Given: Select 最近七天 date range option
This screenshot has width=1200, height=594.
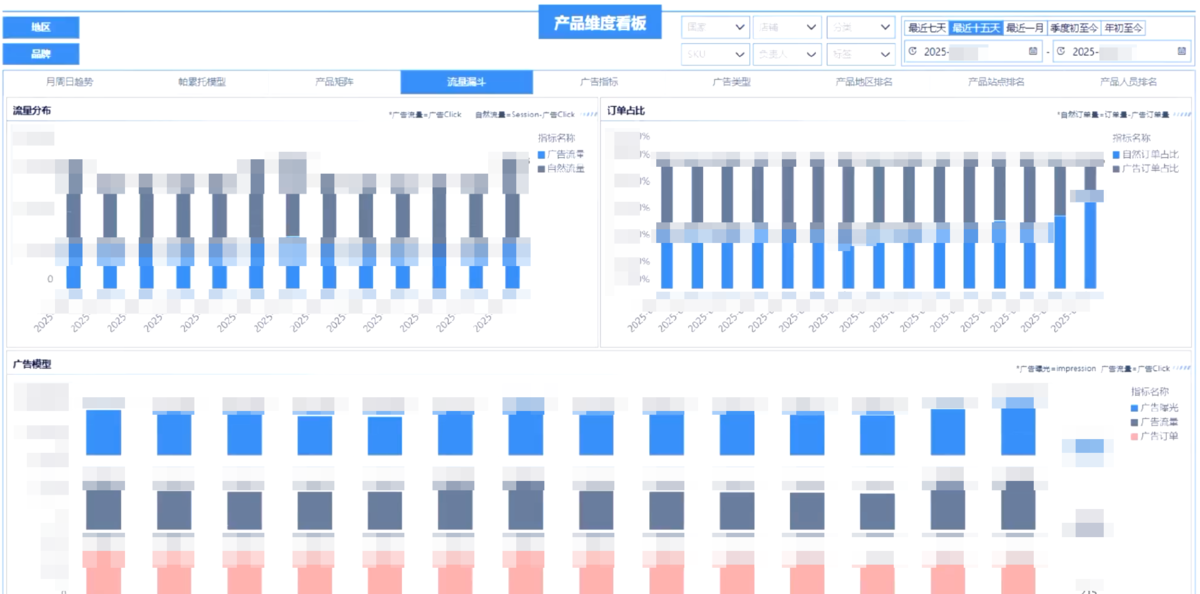Looking at the screenshot, I should (x=926, y=28).
